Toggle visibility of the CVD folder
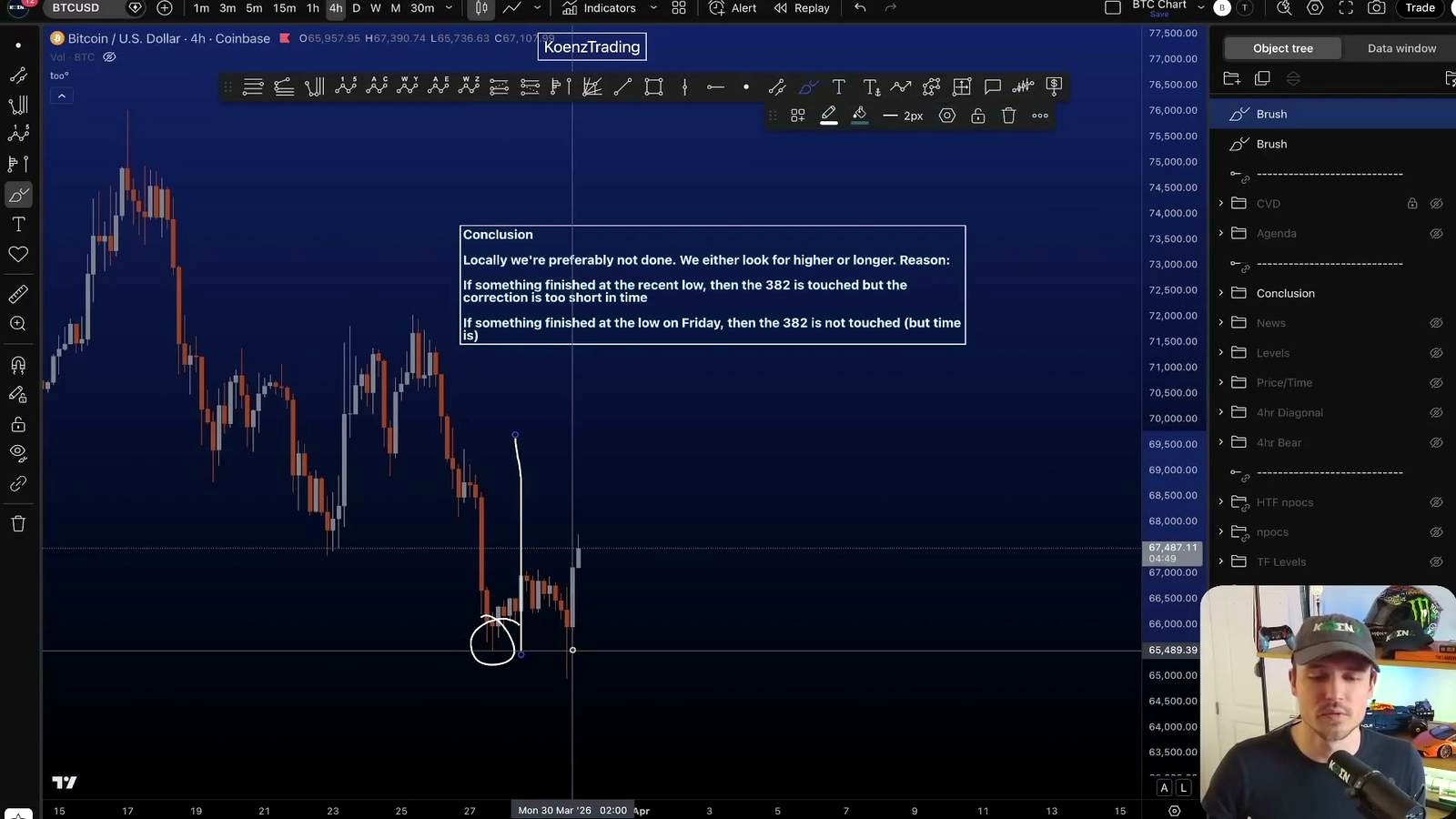Screen dimensions: 1456x819 pos(1436,204)
